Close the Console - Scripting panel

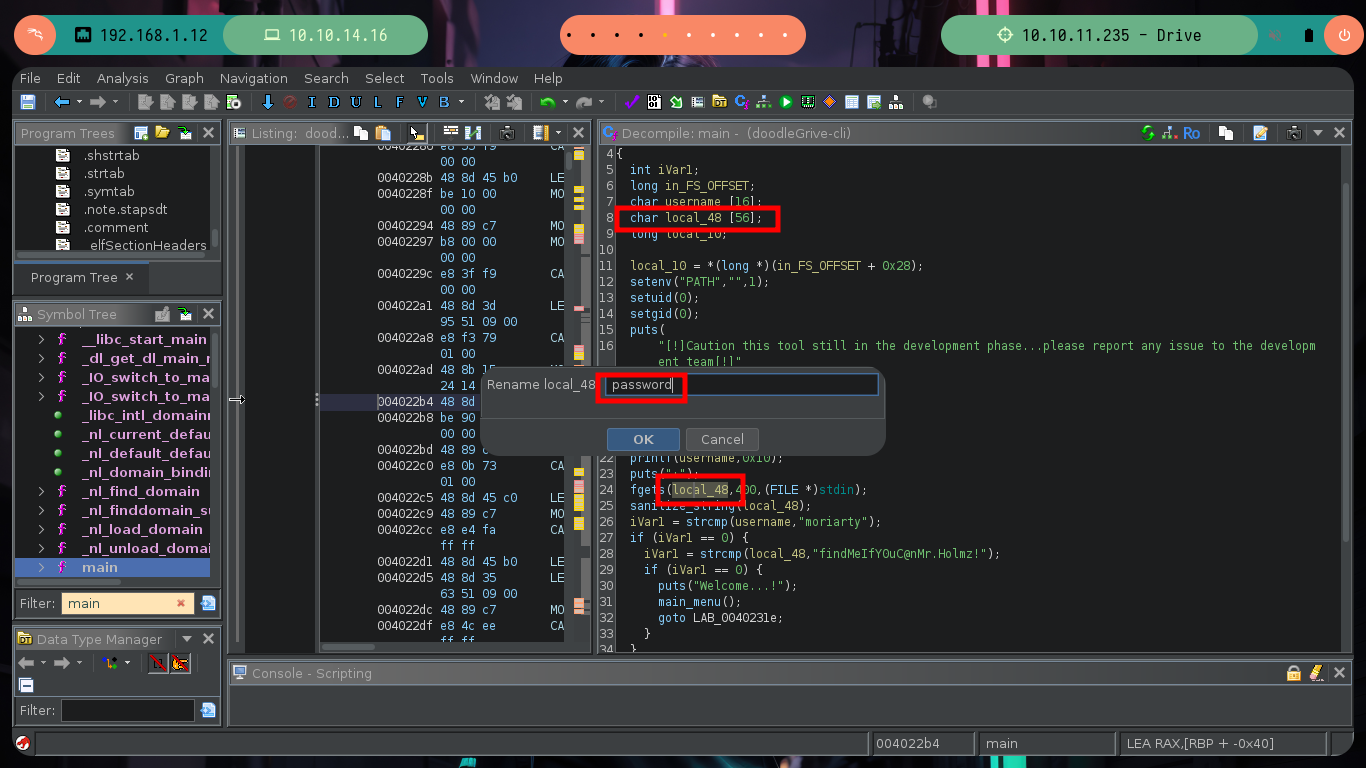[1339, 673]
